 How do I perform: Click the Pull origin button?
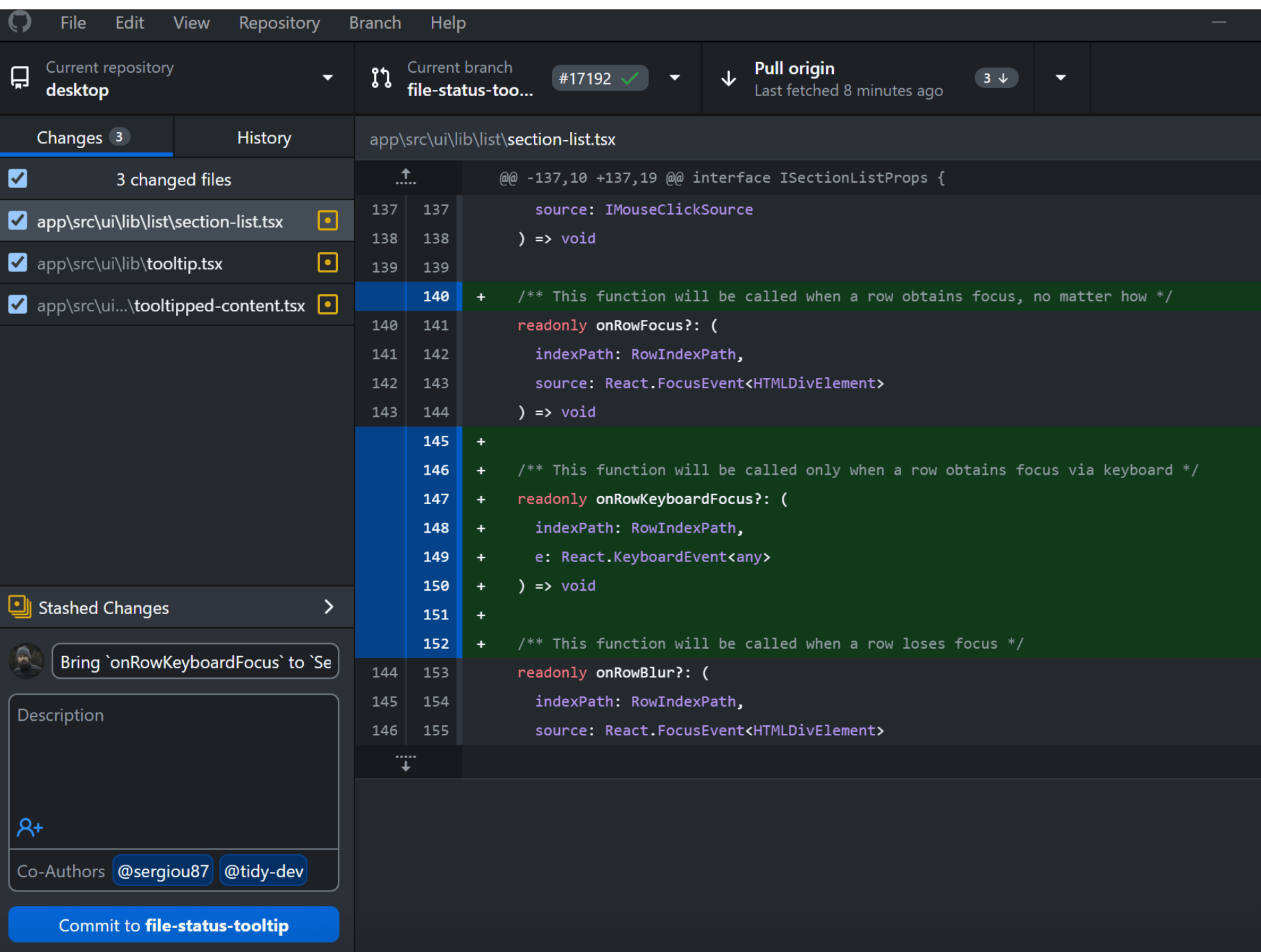[x=868, y=78]
